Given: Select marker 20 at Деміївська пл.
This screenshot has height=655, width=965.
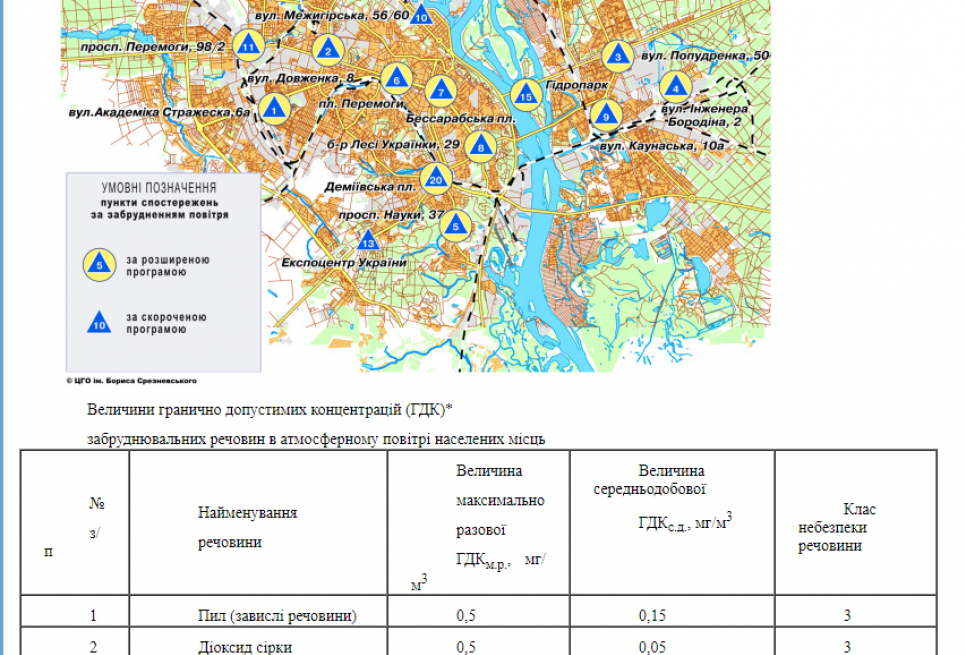Looking at the screenshot, I should pyautogui.click(x=434, y=179).
